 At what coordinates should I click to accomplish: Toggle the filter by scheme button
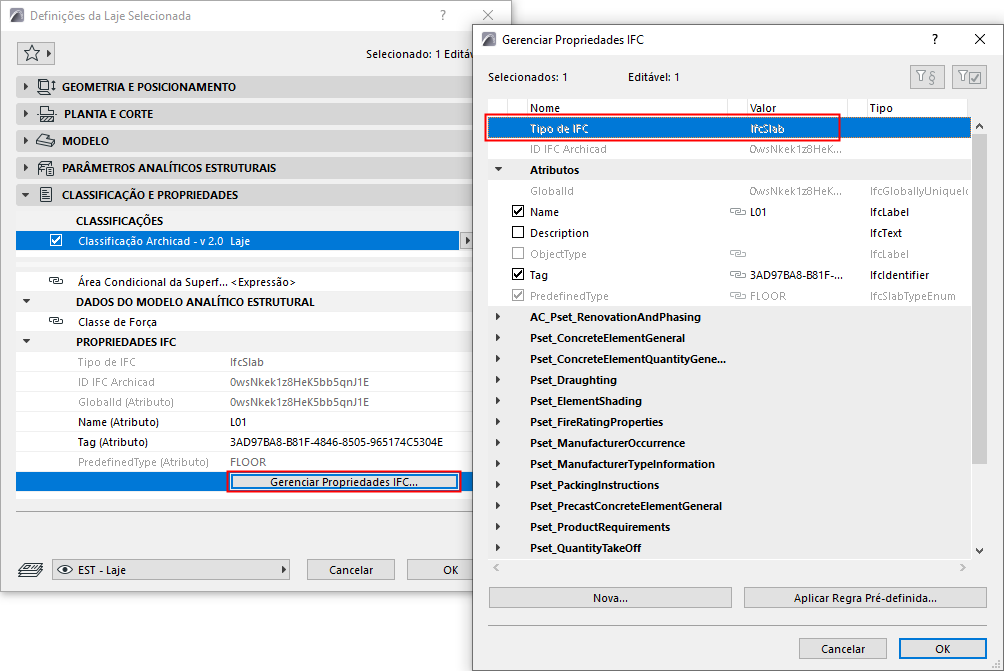point(927,77)
